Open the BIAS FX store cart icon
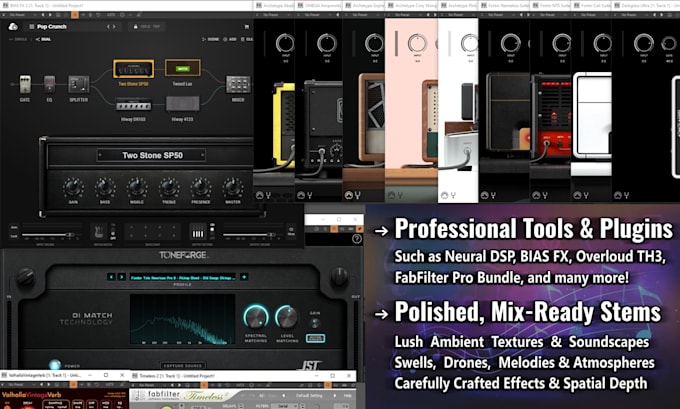This screenshot has height=409, width=680. pyautogui.click(x=247, y=27)
